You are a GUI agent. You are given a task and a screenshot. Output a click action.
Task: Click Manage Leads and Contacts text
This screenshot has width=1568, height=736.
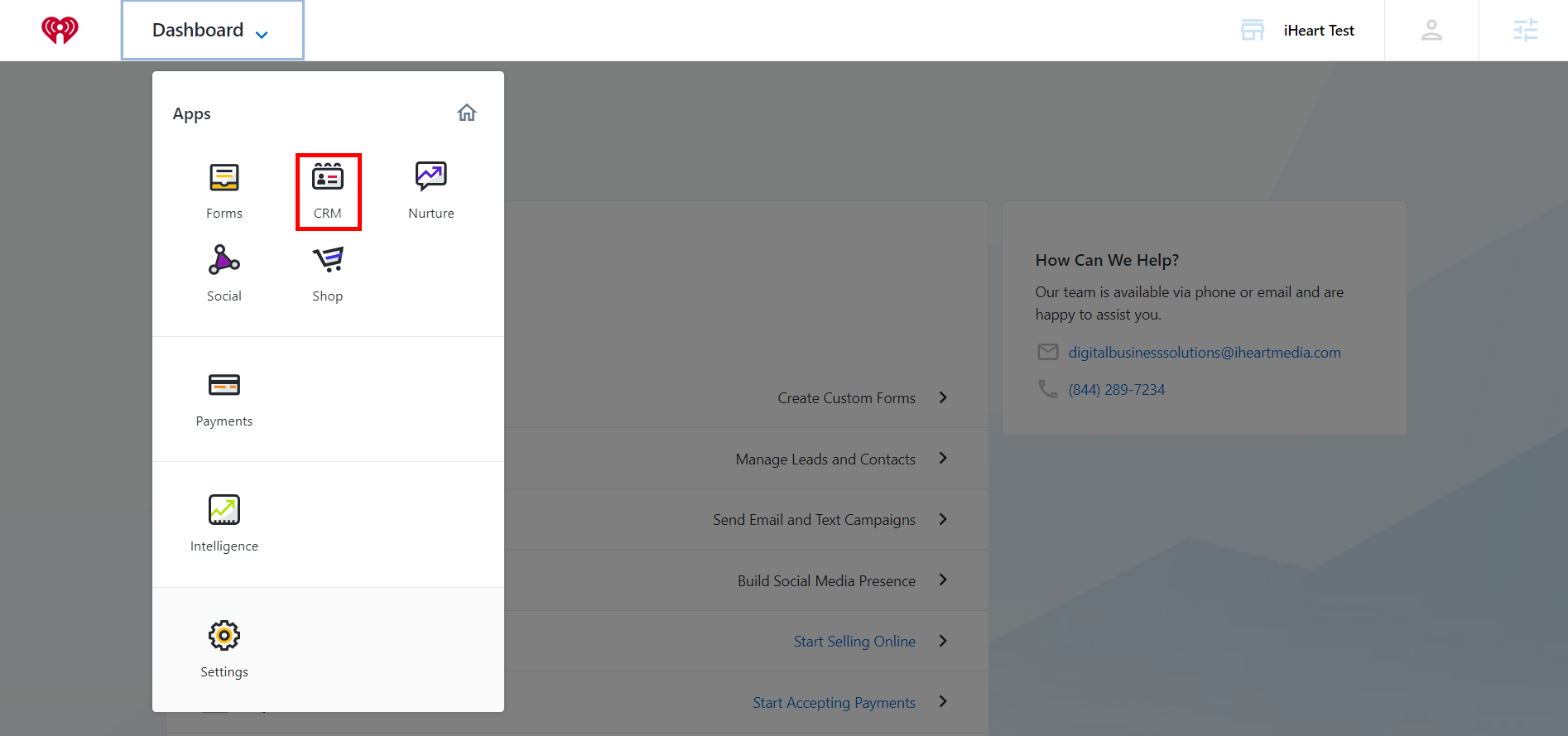click(825, 459)
